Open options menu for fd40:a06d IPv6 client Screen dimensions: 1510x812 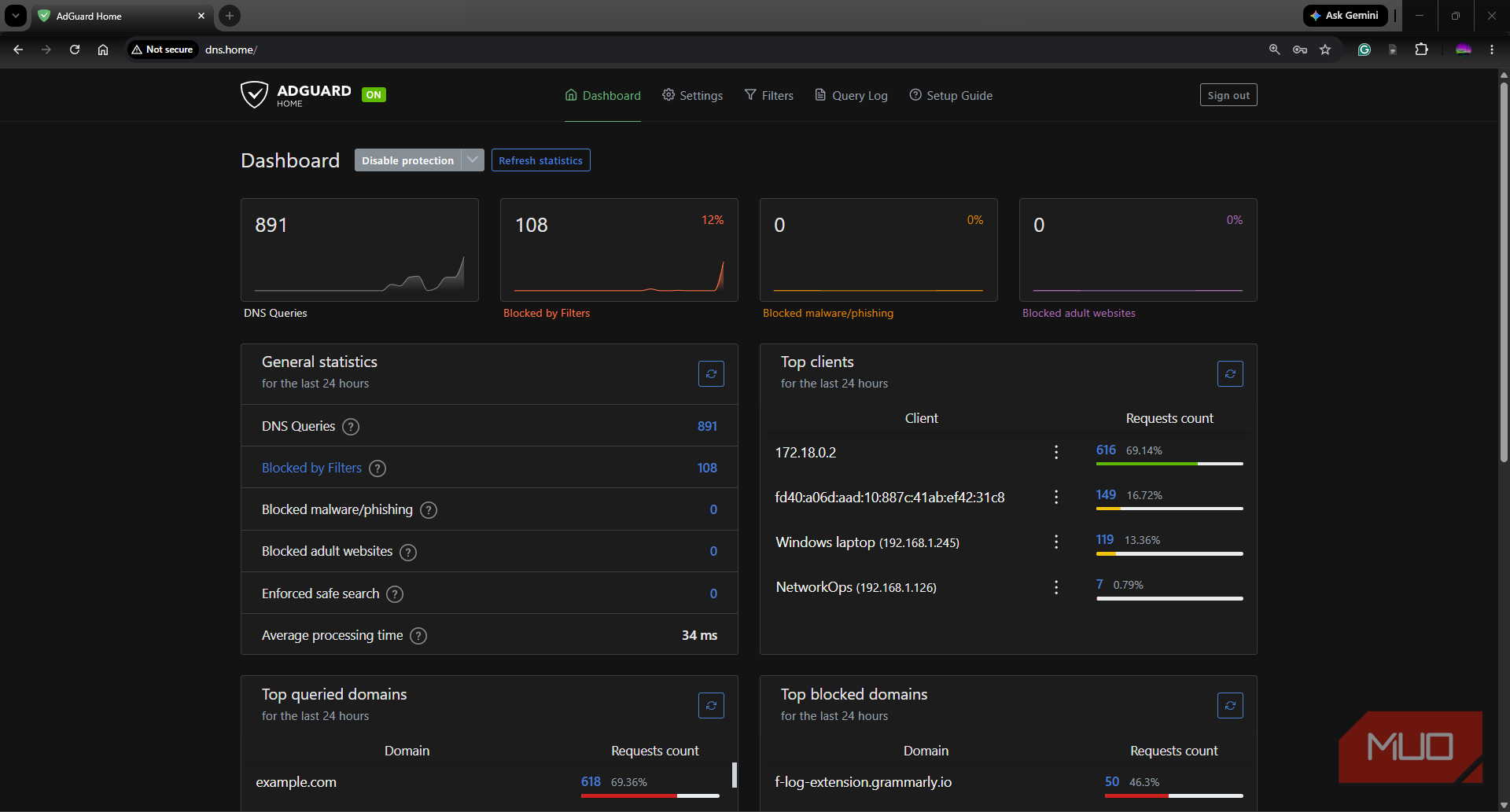[1056, 497]
